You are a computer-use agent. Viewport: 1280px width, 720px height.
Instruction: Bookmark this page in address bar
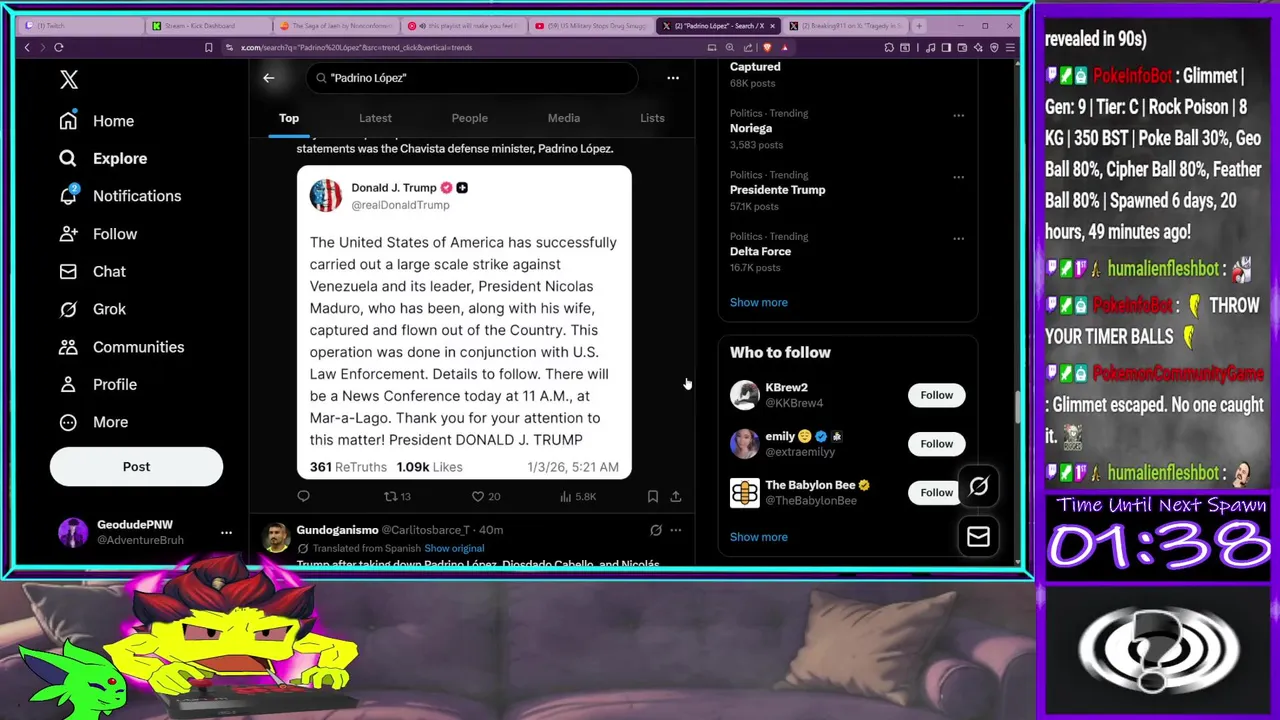(x=208, y=47)
